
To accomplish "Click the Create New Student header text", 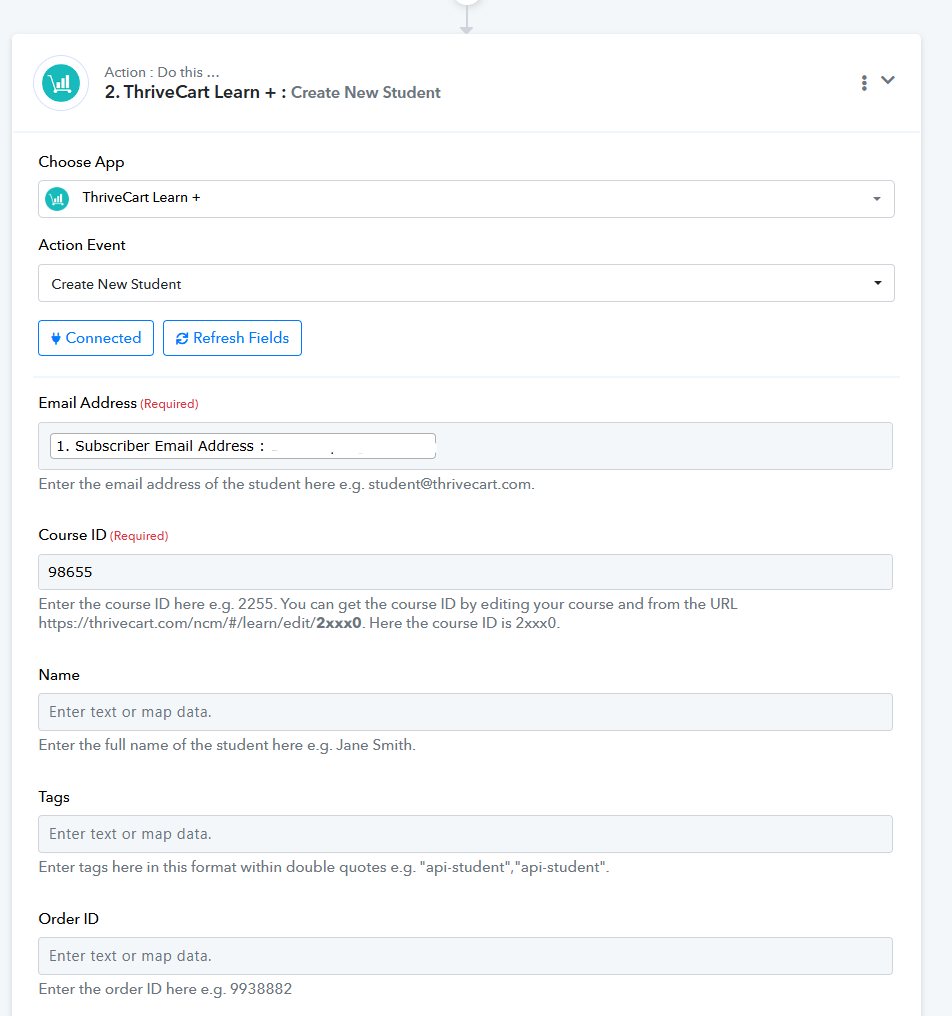I will (x=366, y=93).
